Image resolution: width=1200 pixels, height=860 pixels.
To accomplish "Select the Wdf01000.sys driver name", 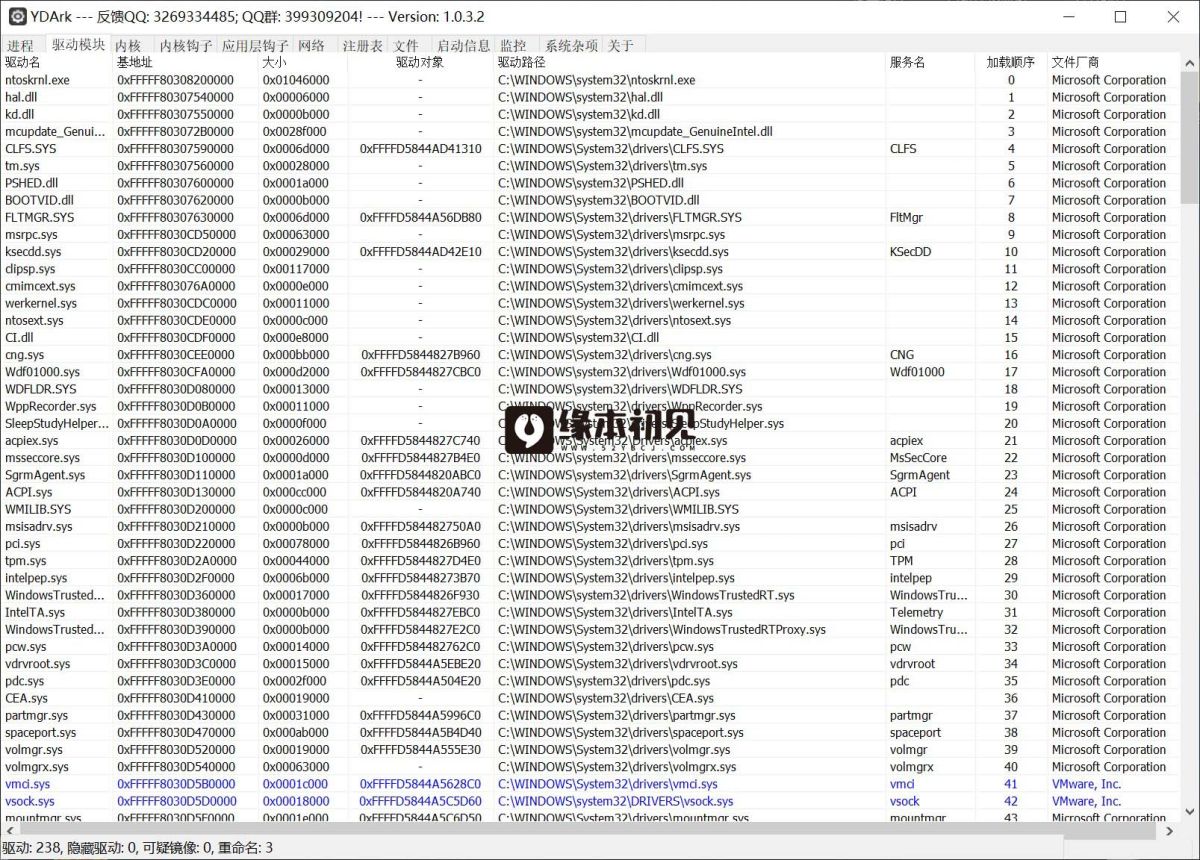I will pos(42,372).
